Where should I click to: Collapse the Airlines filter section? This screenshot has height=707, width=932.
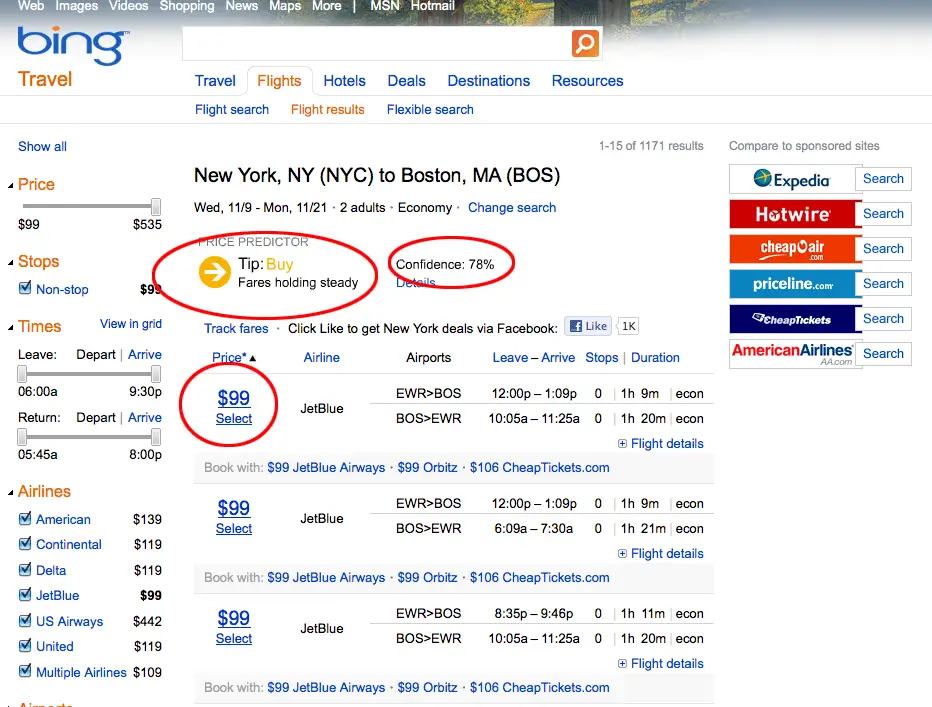[x=11, y=493]
